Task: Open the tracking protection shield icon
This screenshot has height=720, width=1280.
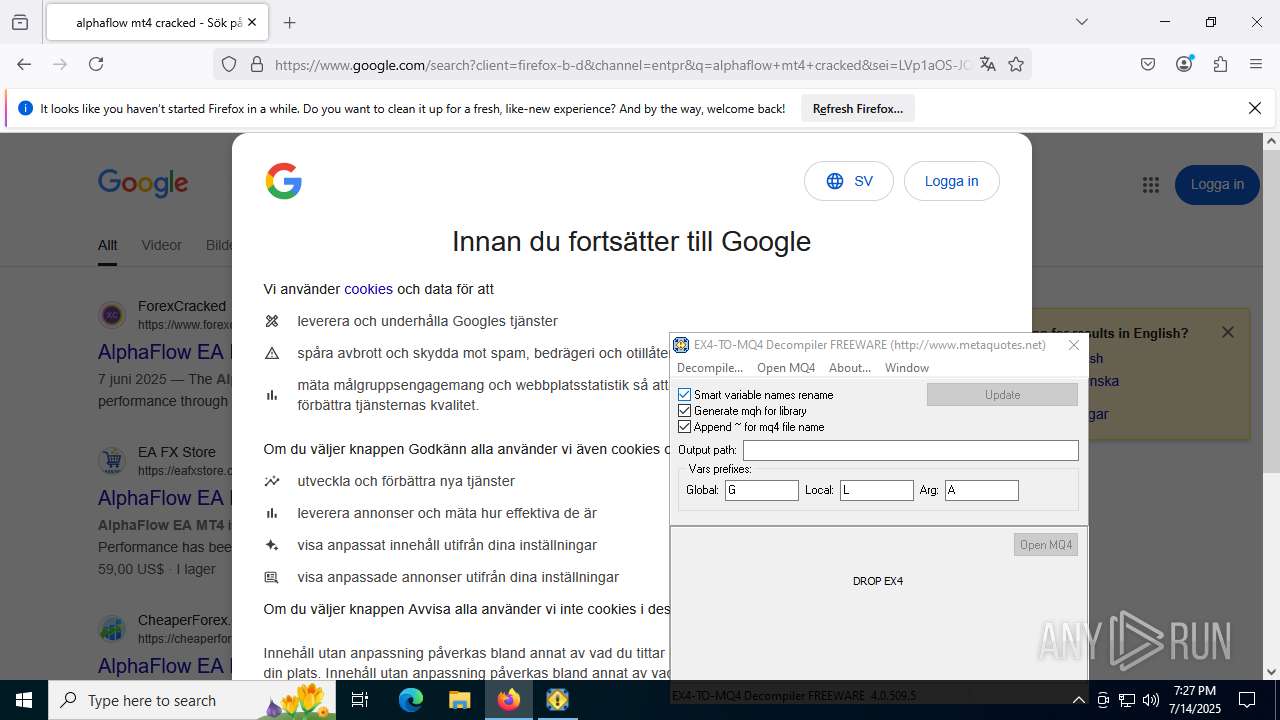Action: tap(229, 65)
